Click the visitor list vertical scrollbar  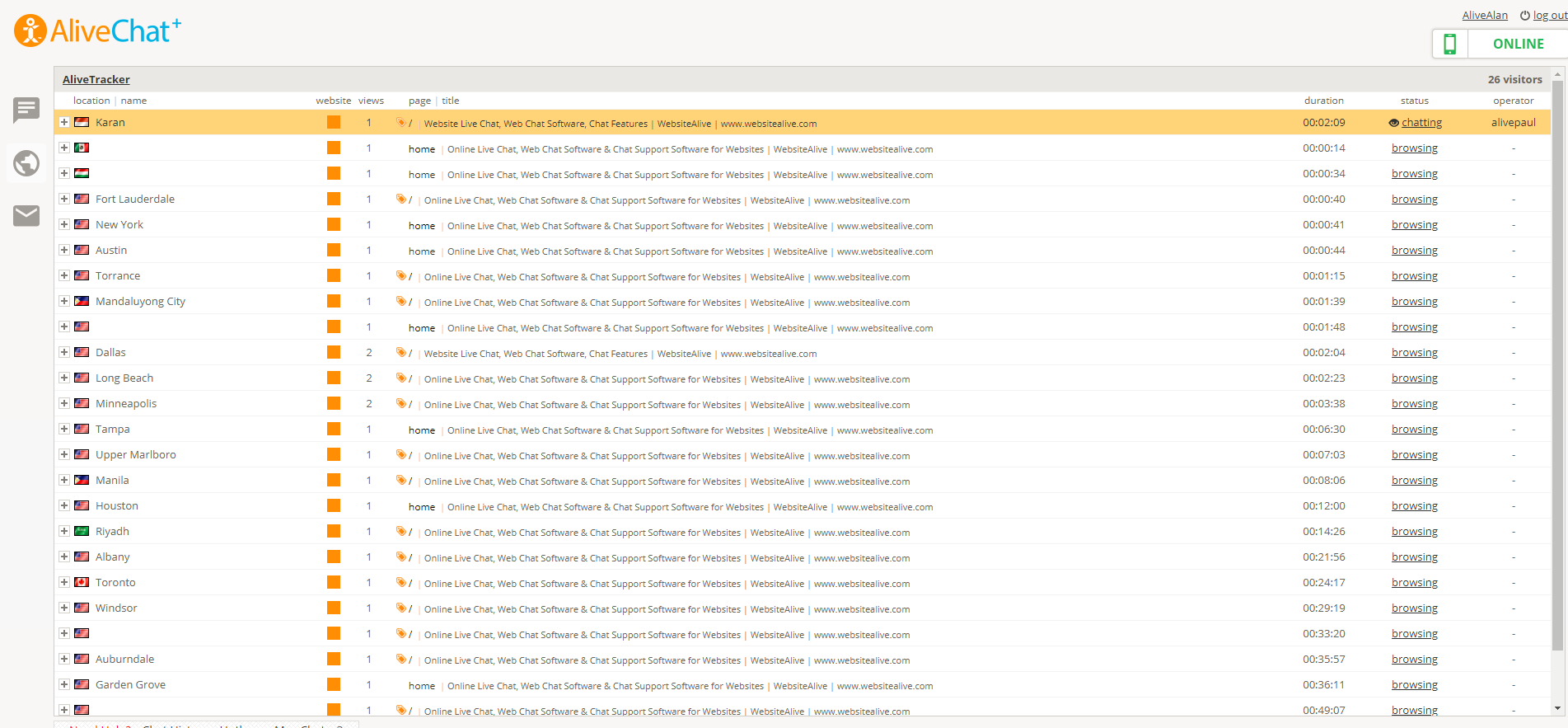[1557, 364]
